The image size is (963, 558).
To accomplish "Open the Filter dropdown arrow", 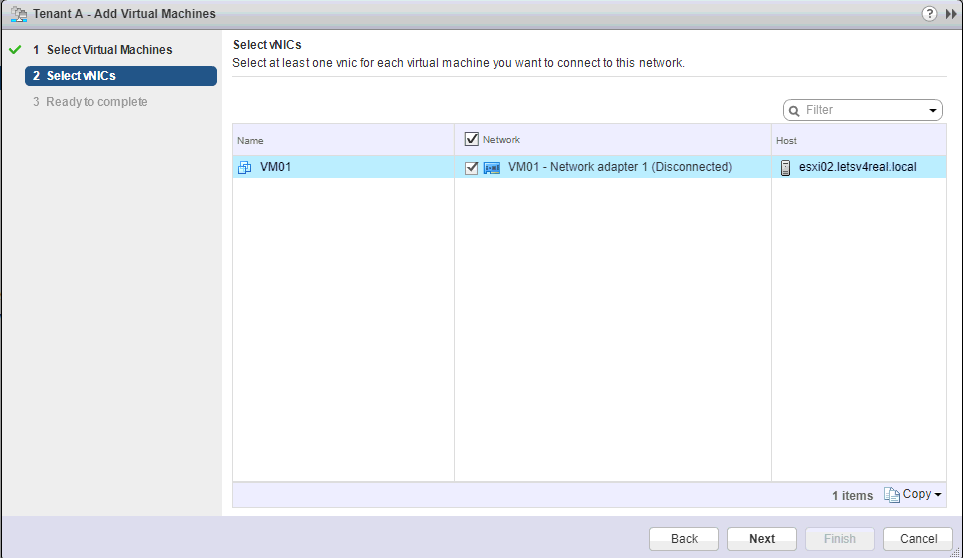I will click(x=933, y=111).
